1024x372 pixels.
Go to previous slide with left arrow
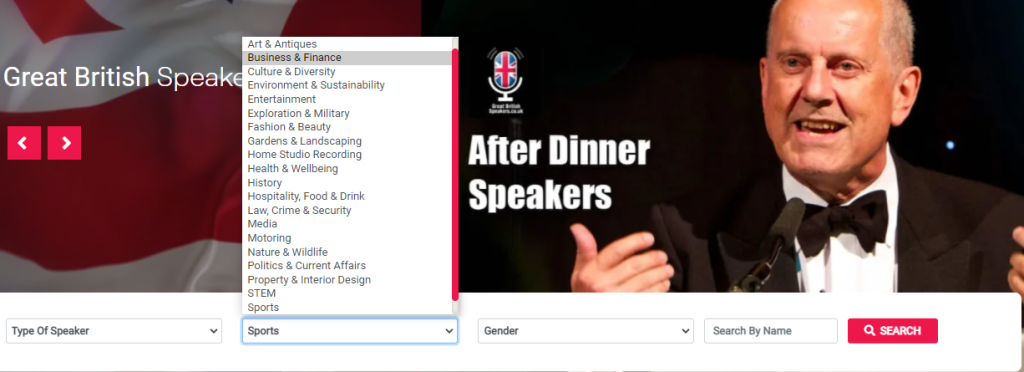click(24, 143)
